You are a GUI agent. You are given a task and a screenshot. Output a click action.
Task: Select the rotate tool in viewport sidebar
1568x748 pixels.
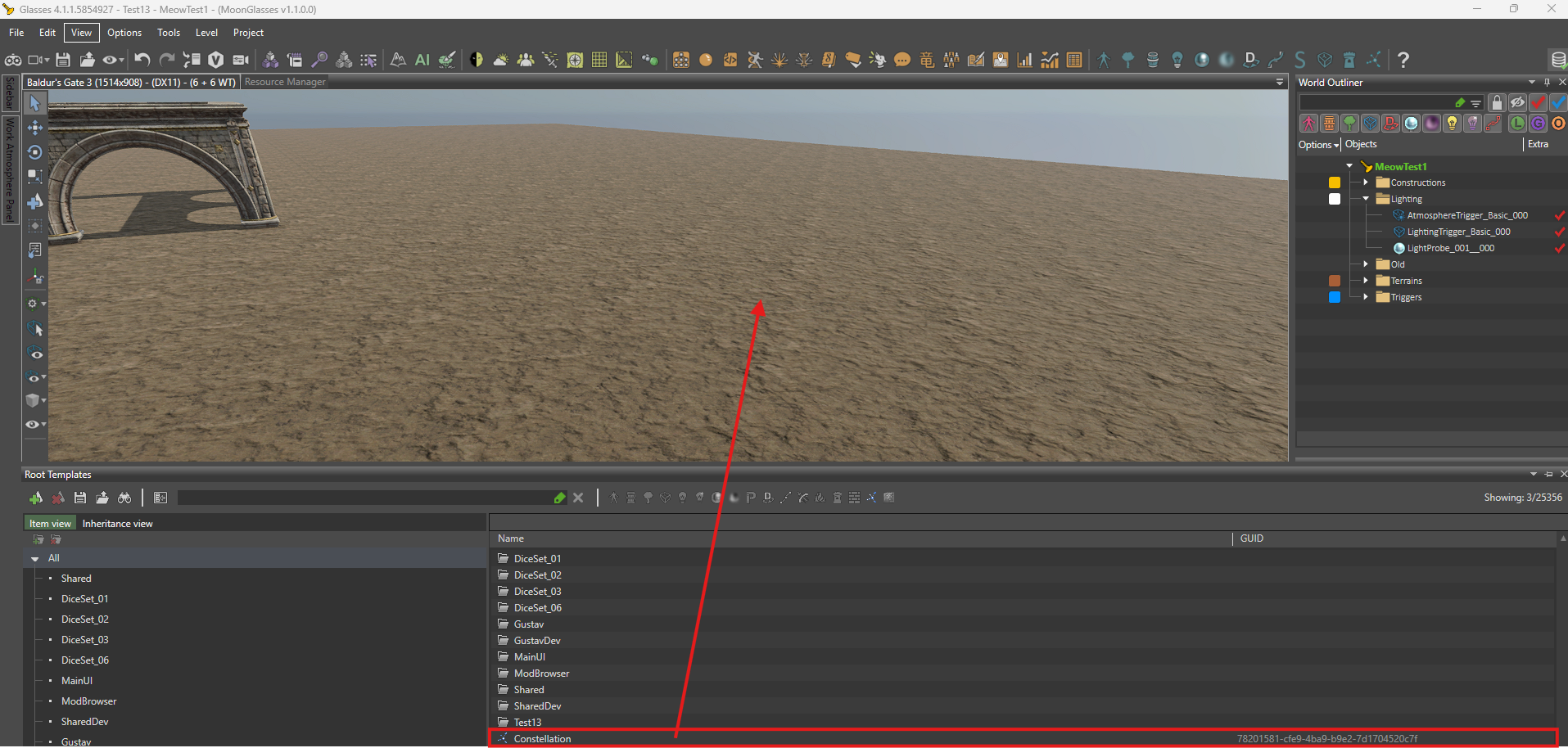click(x=35, y=152)
